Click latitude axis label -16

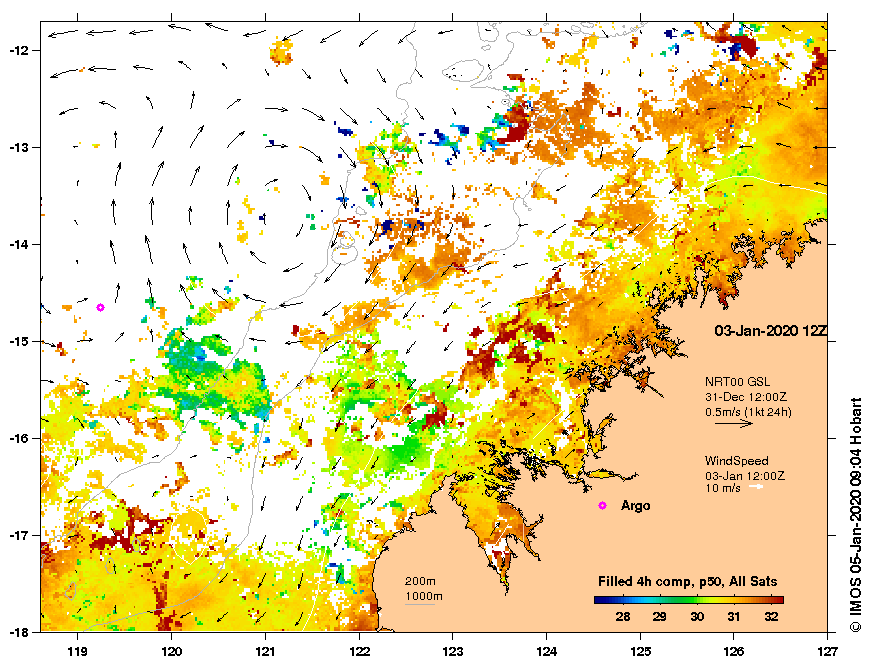[x=18, y=438]
